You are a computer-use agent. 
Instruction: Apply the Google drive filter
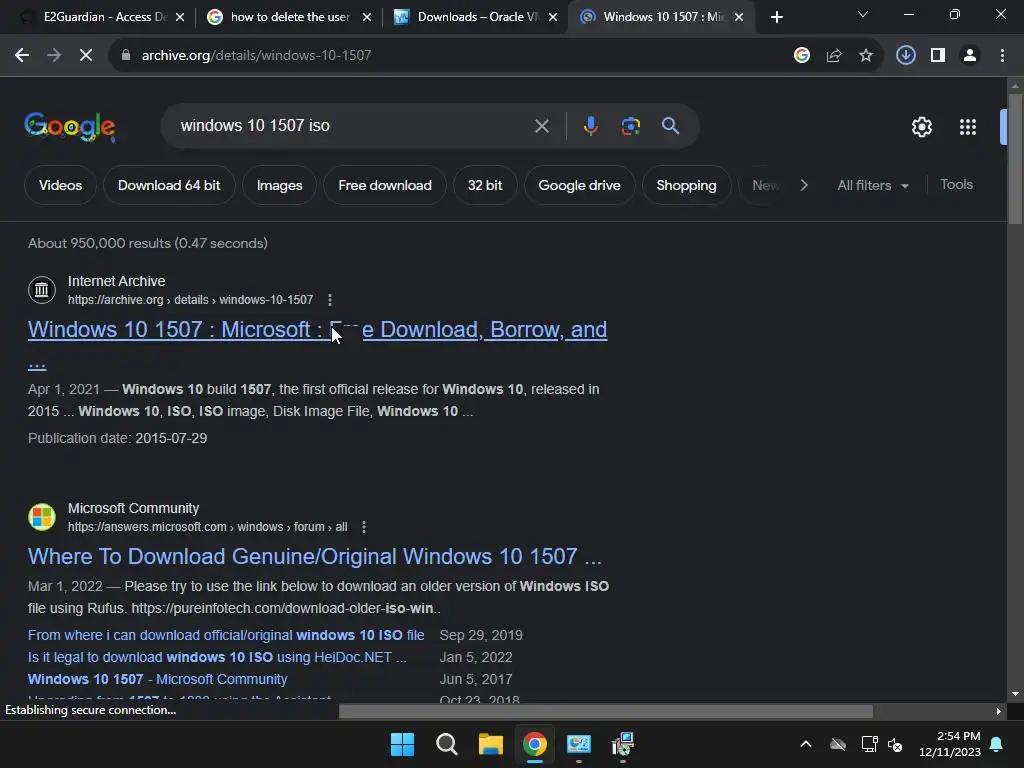point(579,185)
